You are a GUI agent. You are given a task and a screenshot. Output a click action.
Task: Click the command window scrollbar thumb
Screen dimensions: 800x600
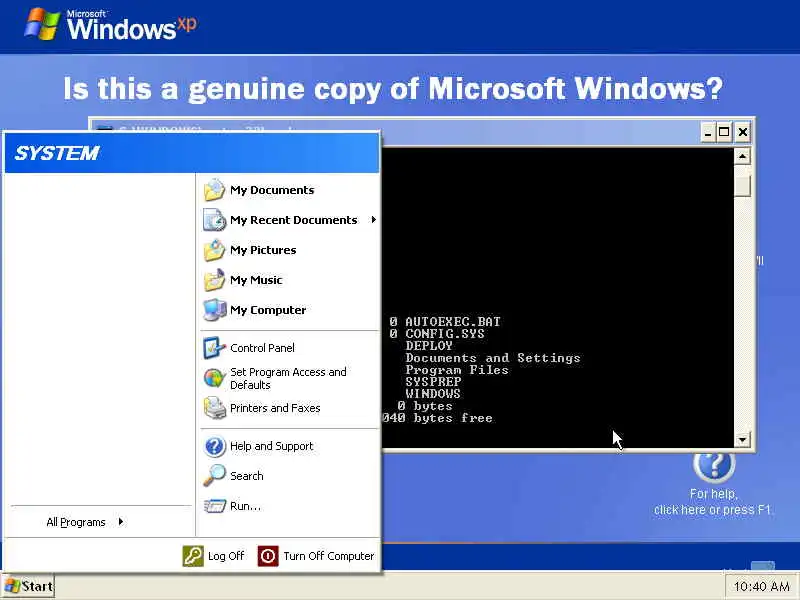click(742, 185)
